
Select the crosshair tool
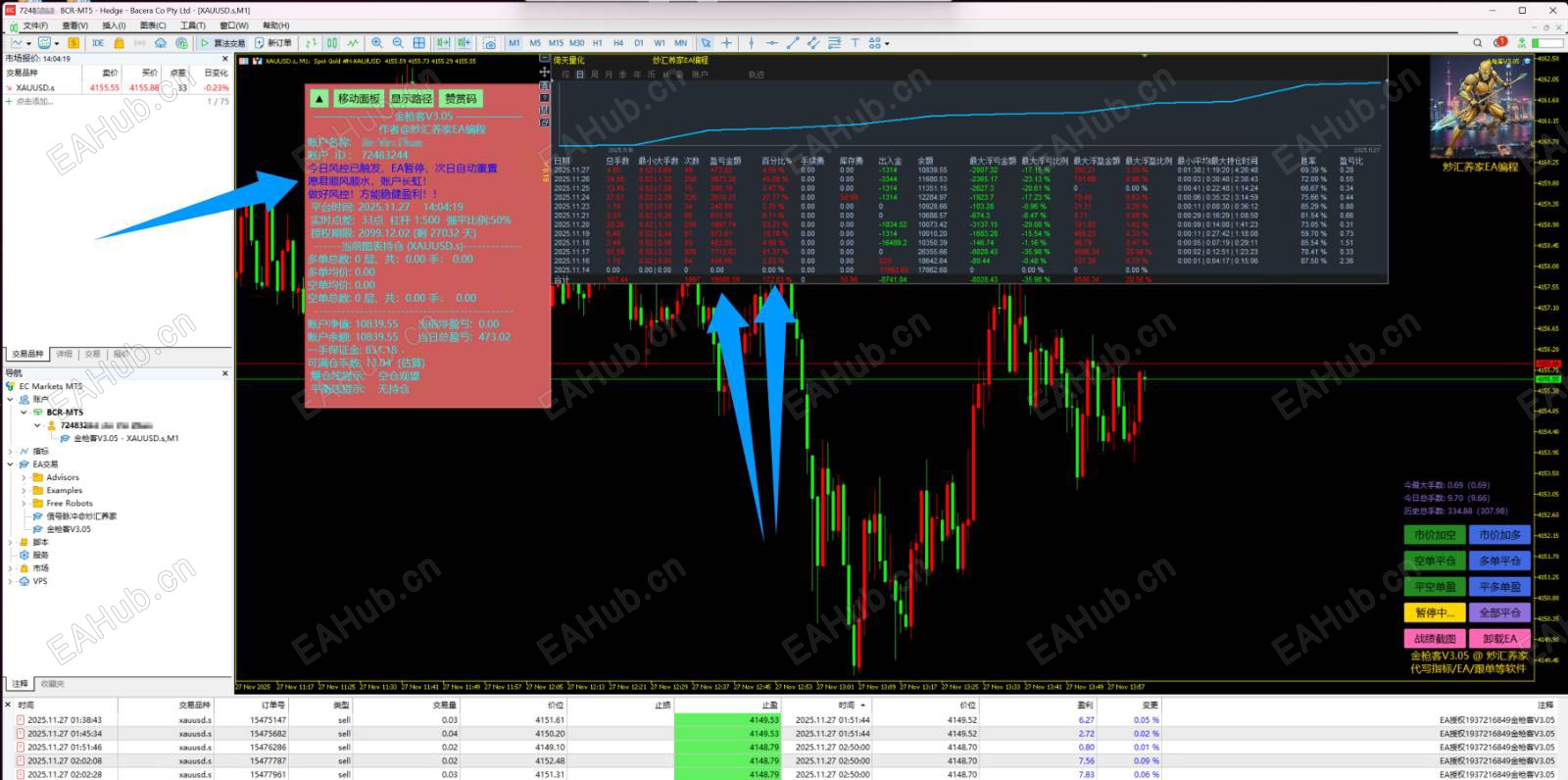click(x=726, y=43)
